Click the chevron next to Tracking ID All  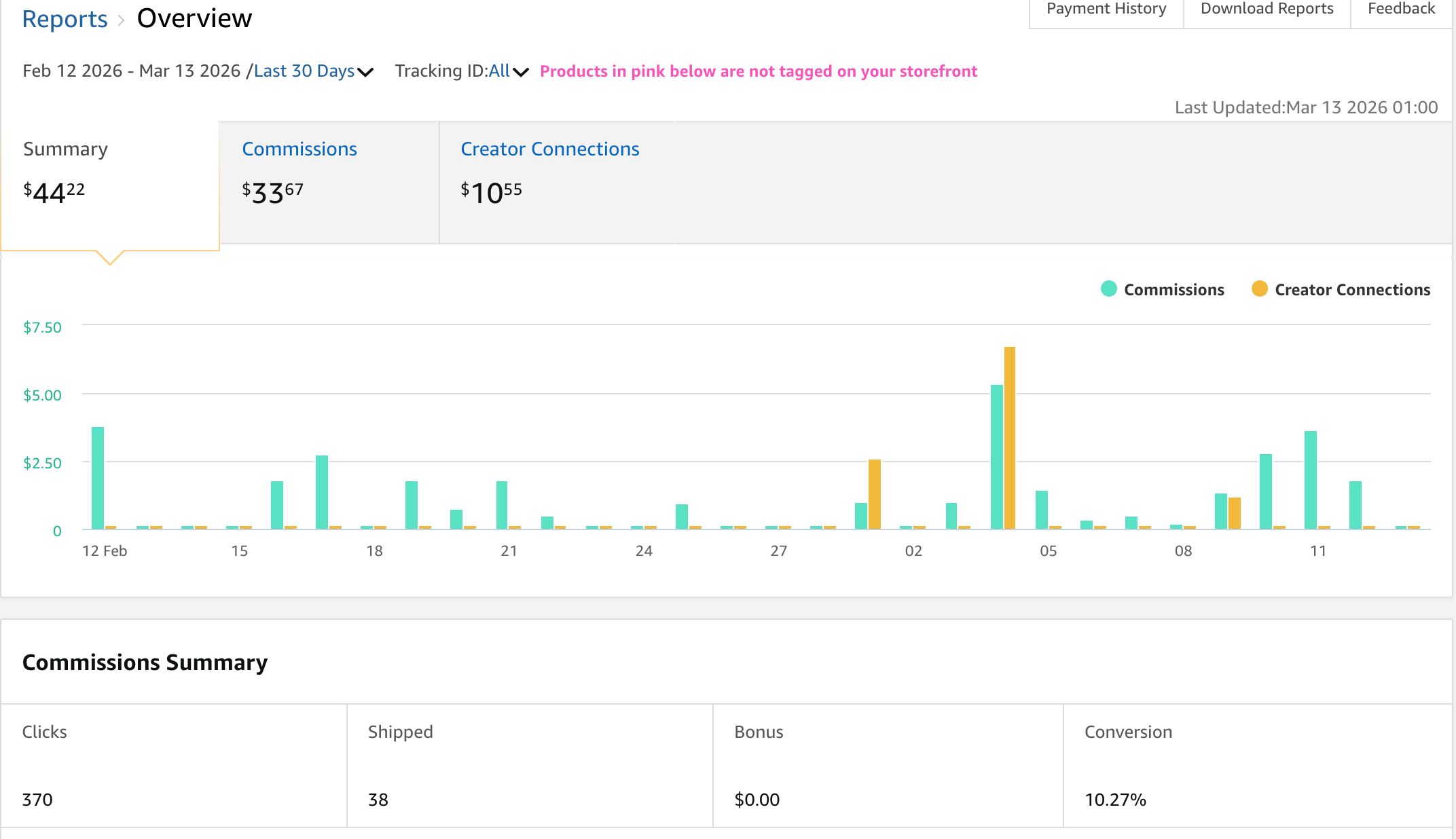(x=521, y=73)
